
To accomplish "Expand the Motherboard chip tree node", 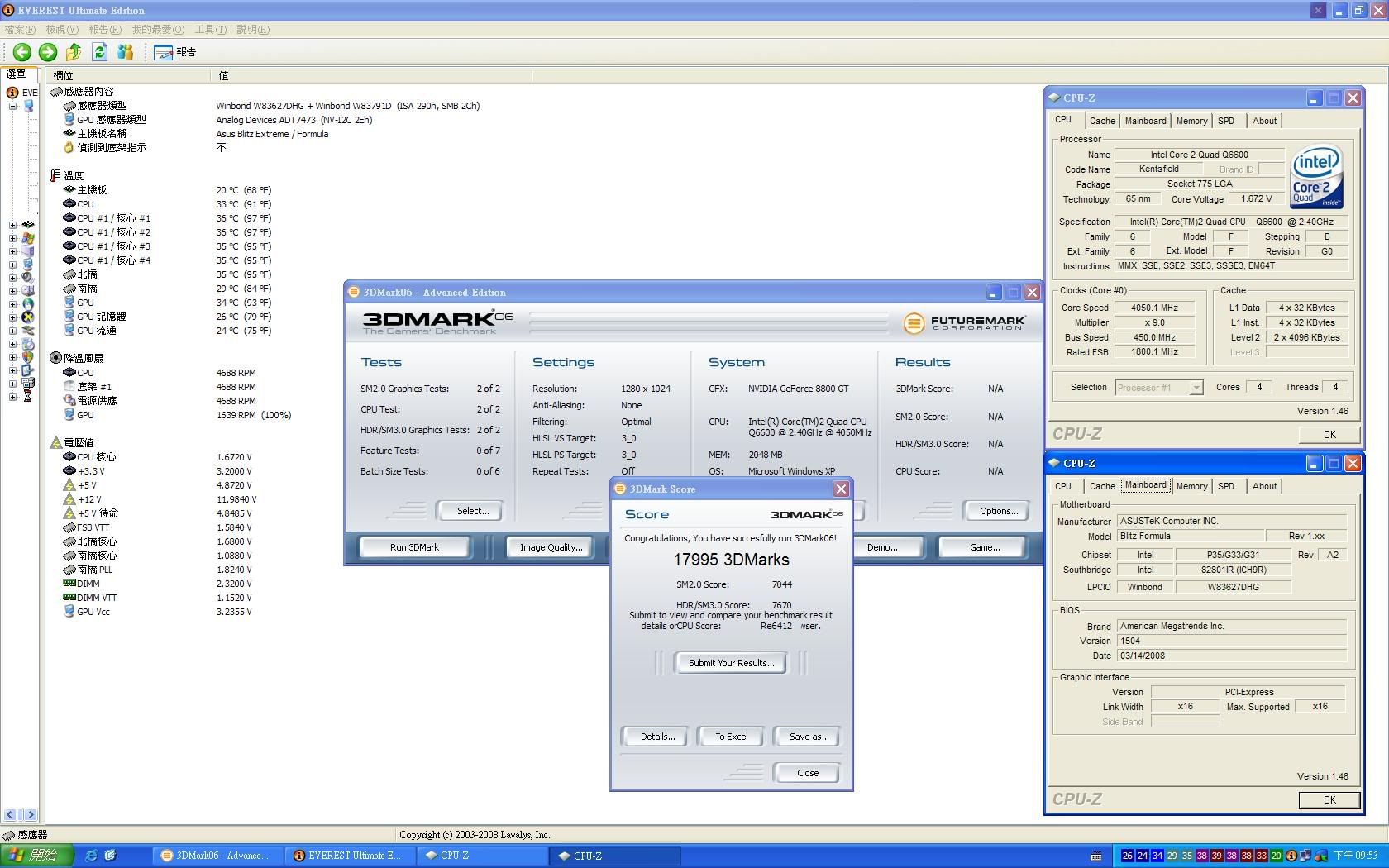I will click(x=12, y=225).
